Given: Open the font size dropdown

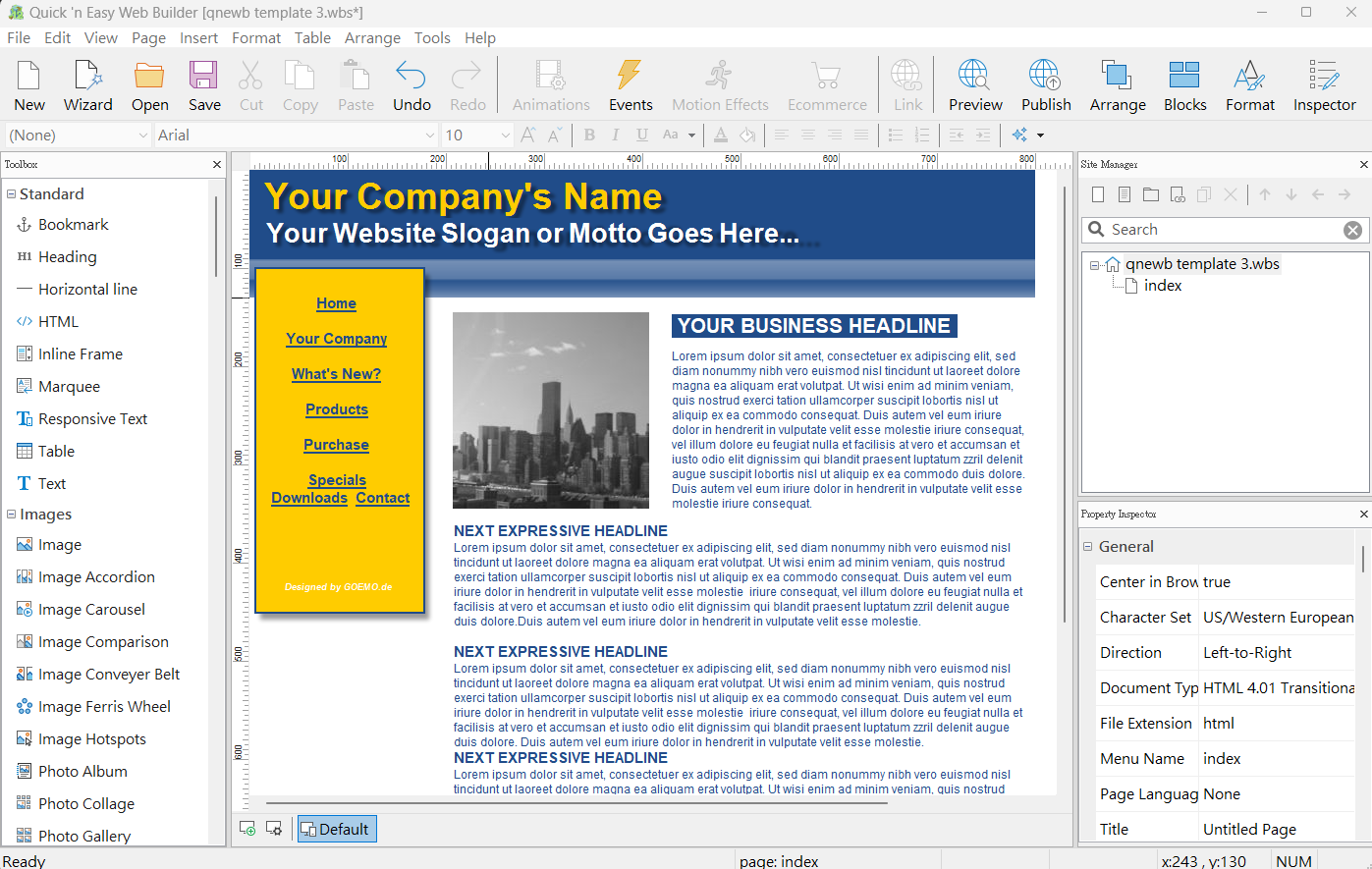Looking at the screenshot, I should (505, 136).
